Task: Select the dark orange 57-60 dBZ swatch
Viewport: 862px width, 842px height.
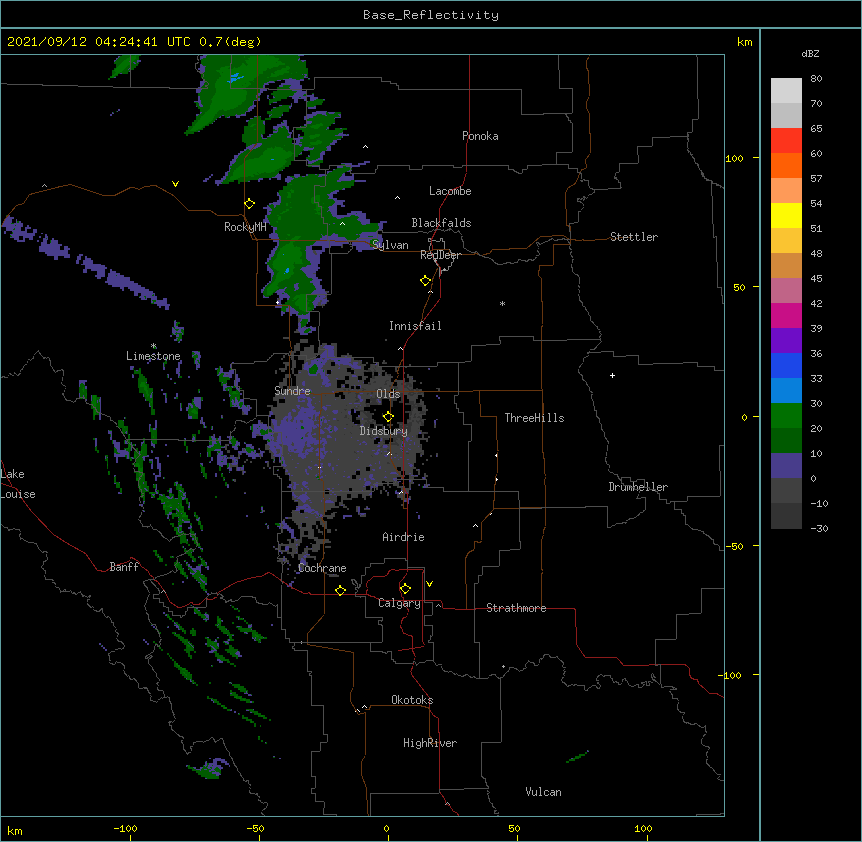Action: coord(786,165)
